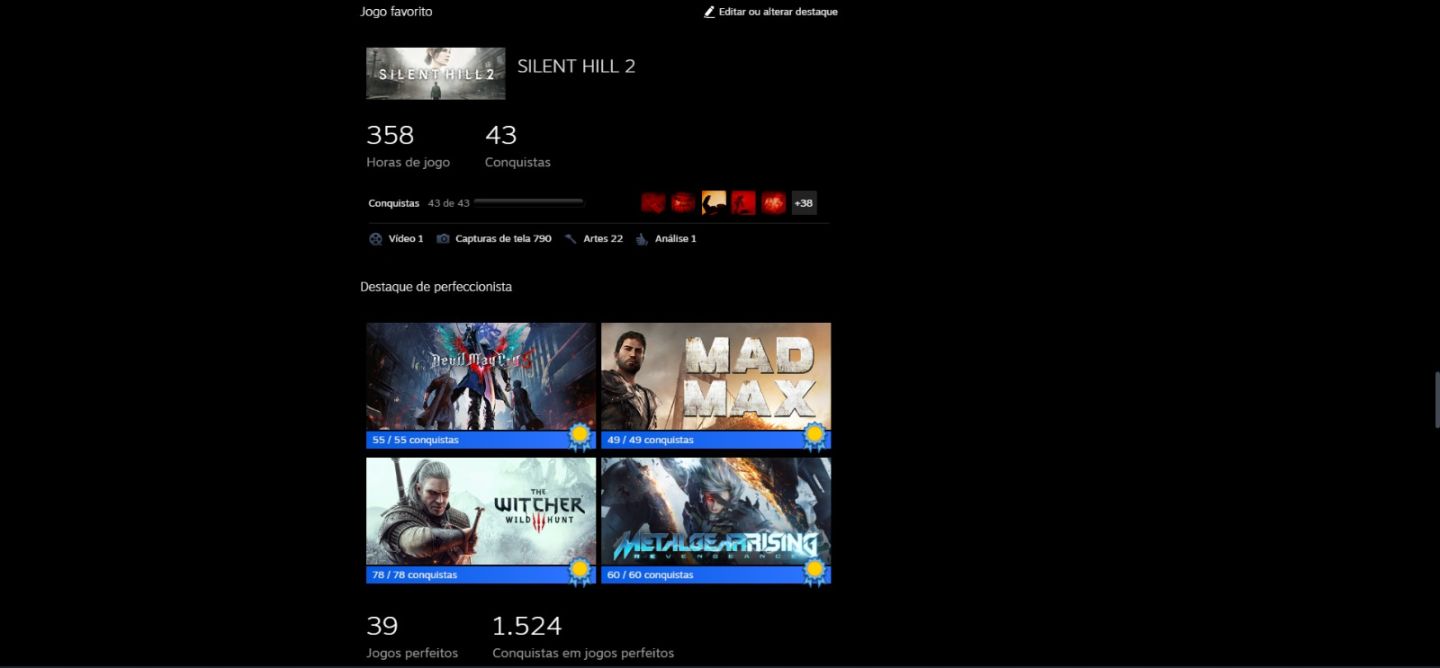Click the pencil edit icon beside Editar

[x=709, y=12]
